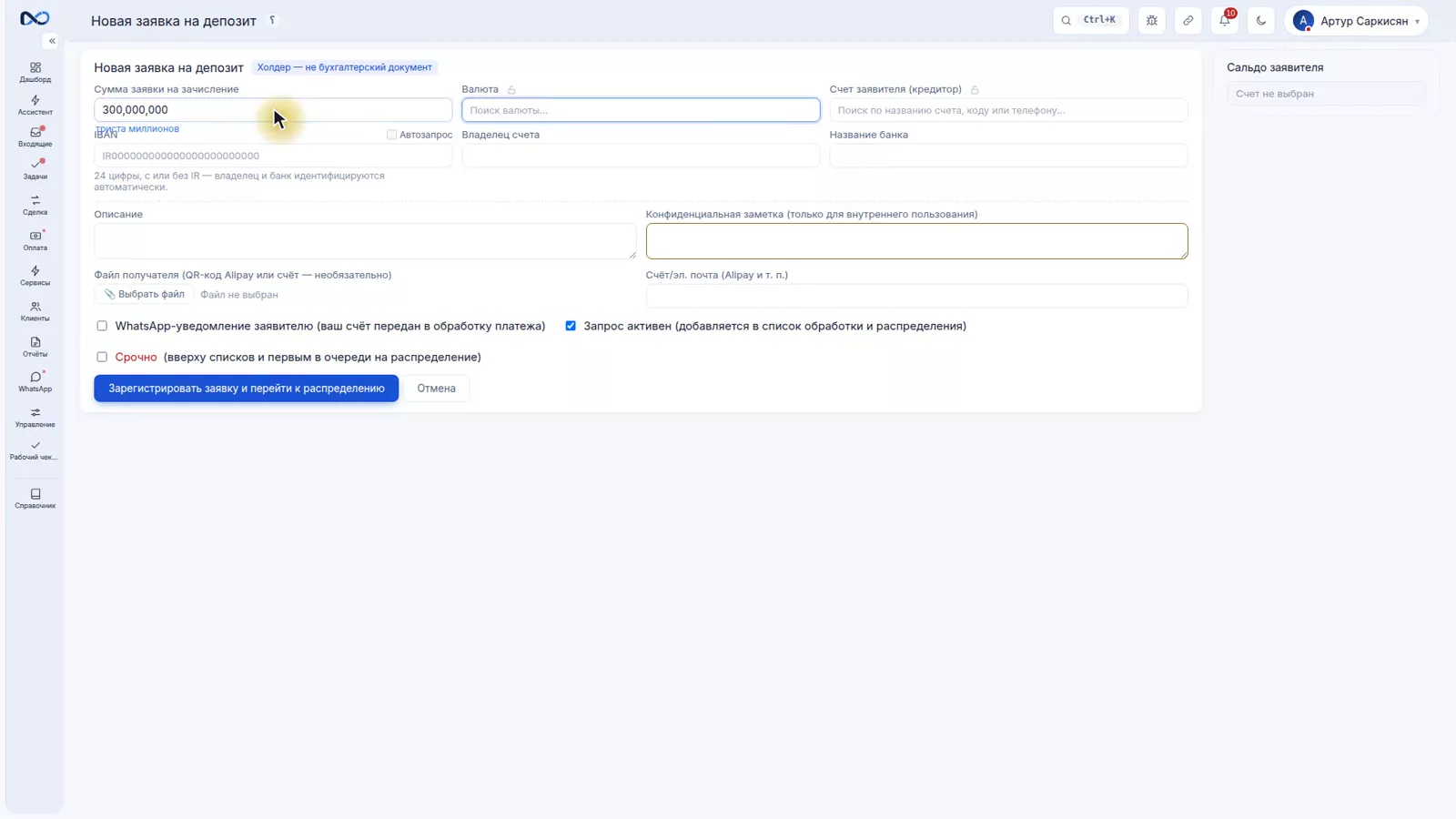The height and width of the screenshot is (819, 1456).
Task: Go to Оплата in the sidebar
Action: [35, 240]
